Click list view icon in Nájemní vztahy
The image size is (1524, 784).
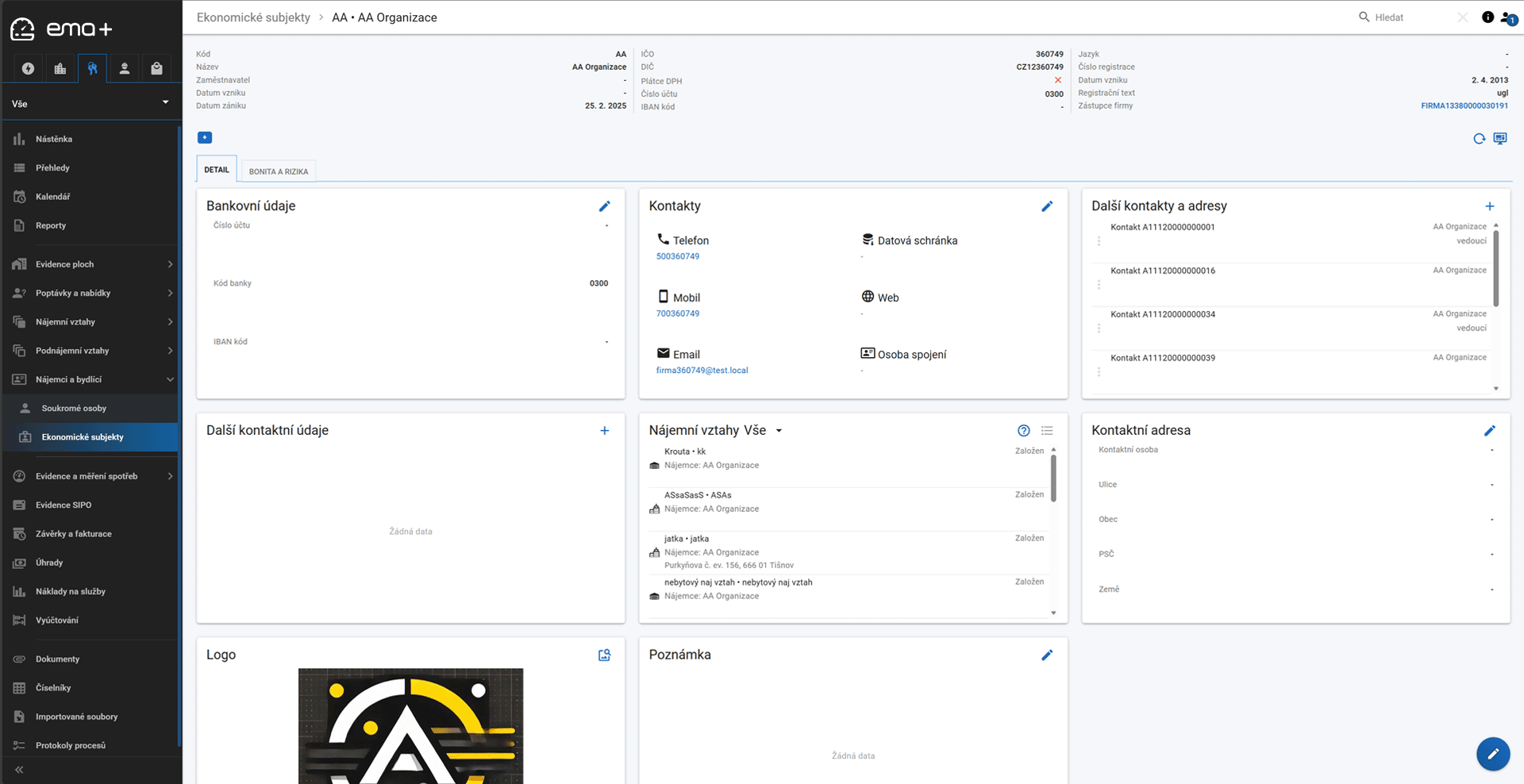pyautogui.click(x=1047, y=431)
